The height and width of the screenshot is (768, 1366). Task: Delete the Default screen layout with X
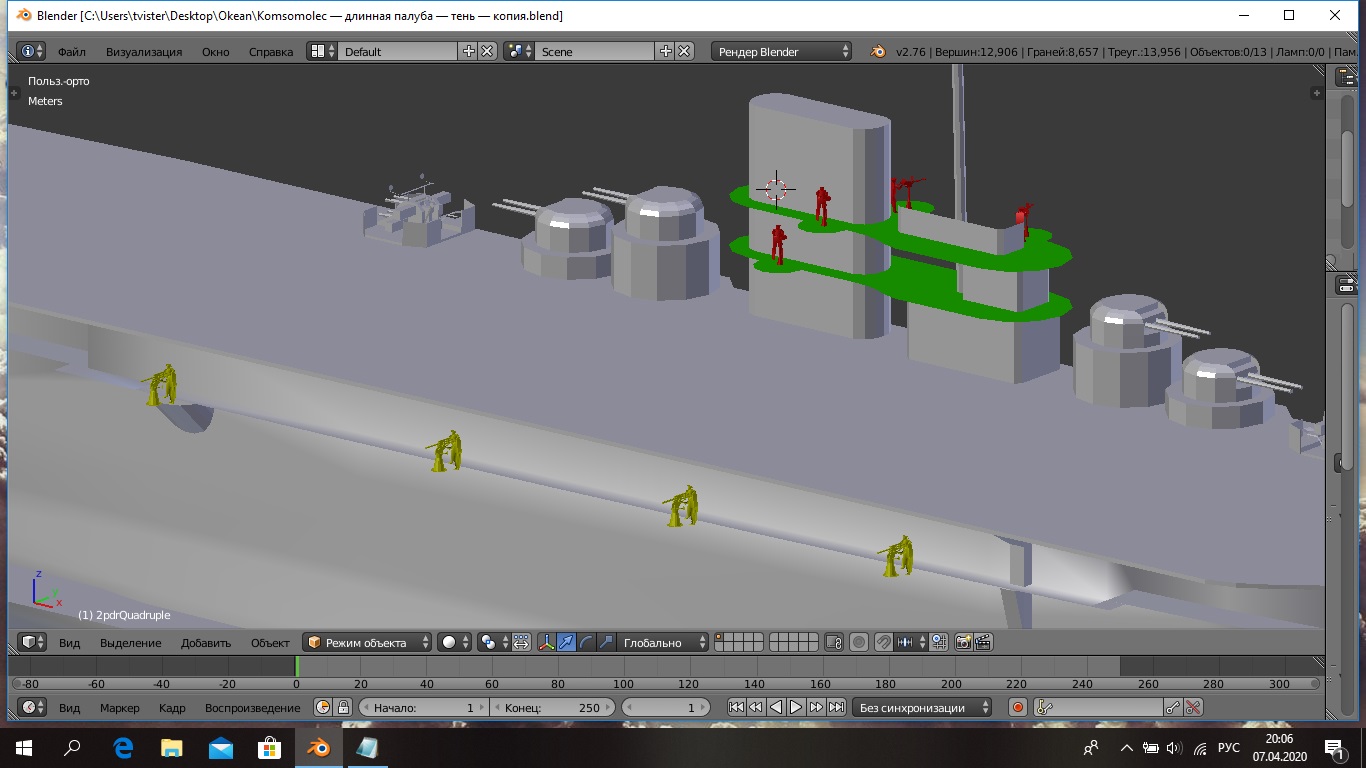coord(487,51)
